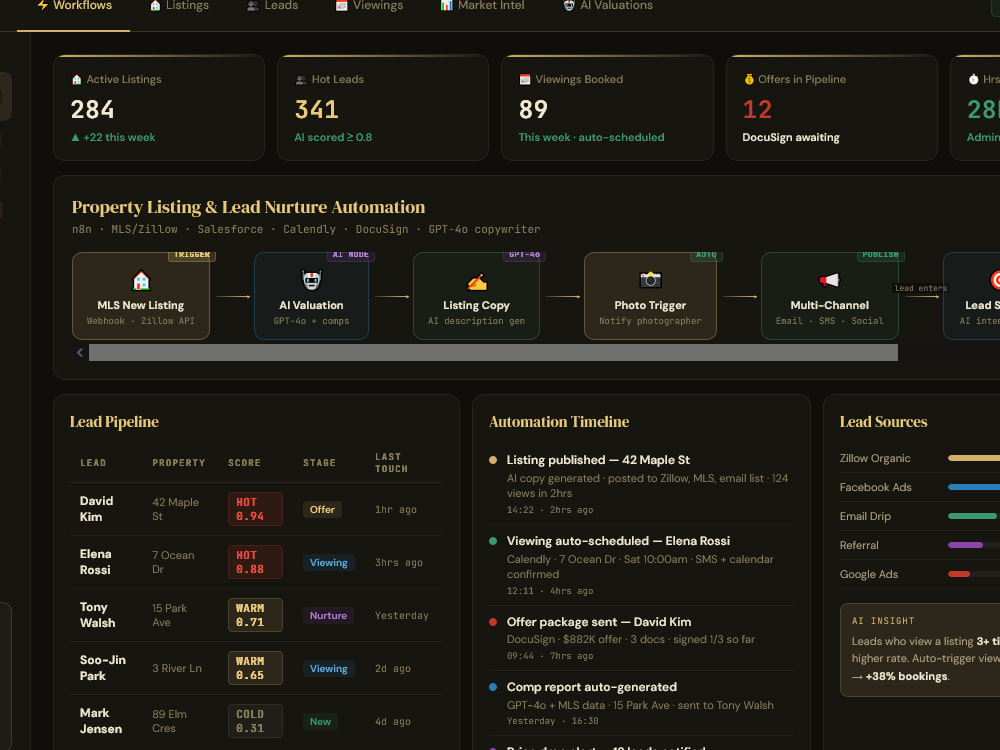Screen dimensions: 1000x750
Task: Open timeline entry Listing published 42 Maple St
Action: click(x=640, y=484)
